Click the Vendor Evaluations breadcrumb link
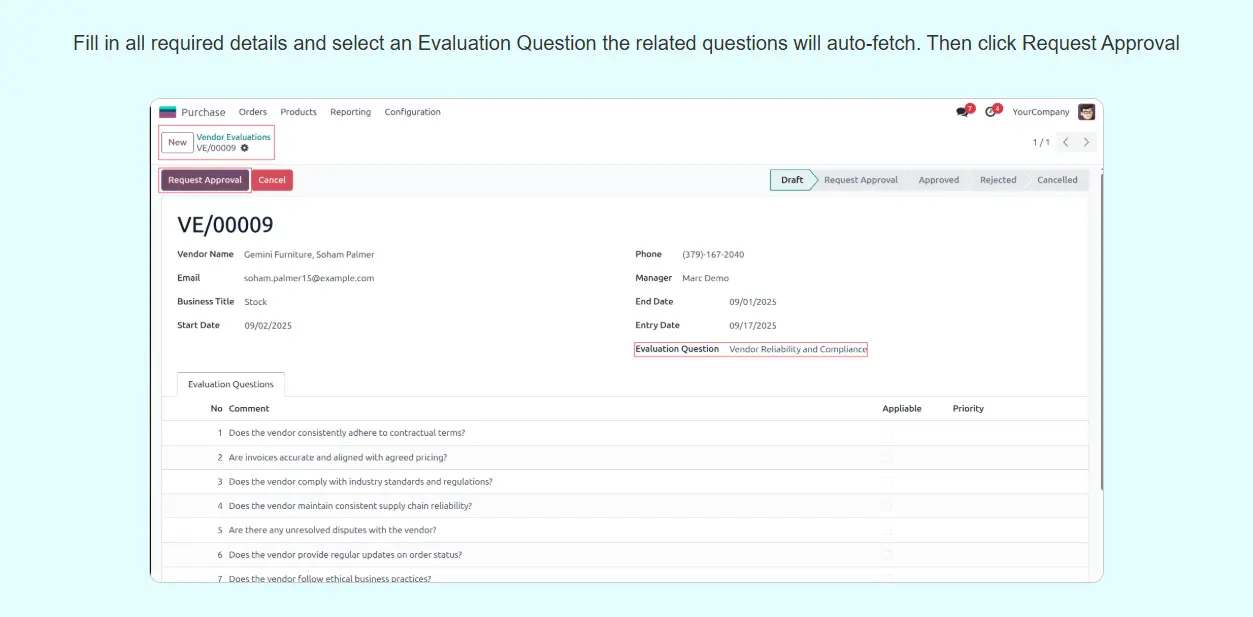This screenshot has height=617, width=1253. [233, 137]
